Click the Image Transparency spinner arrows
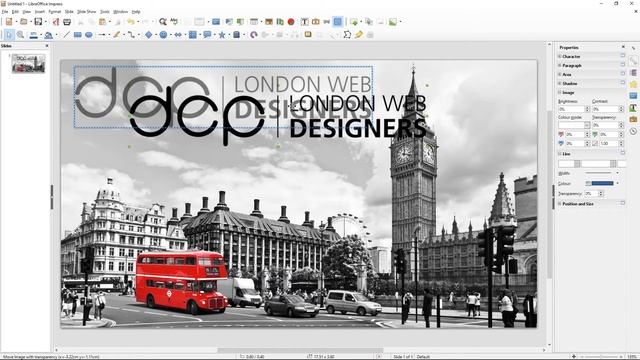 click(x=621, y=125)
